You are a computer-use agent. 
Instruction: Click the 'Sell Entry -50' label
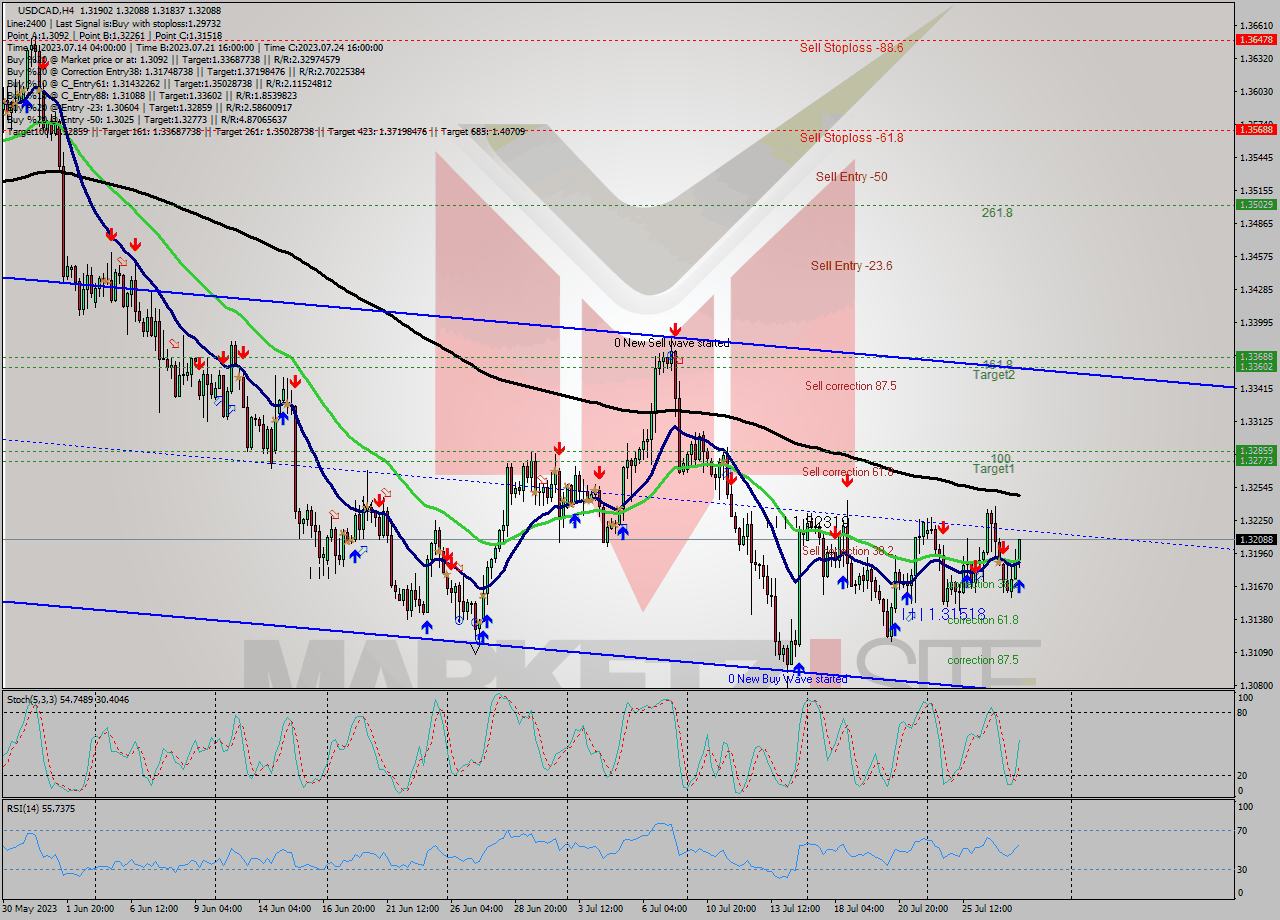851,176
